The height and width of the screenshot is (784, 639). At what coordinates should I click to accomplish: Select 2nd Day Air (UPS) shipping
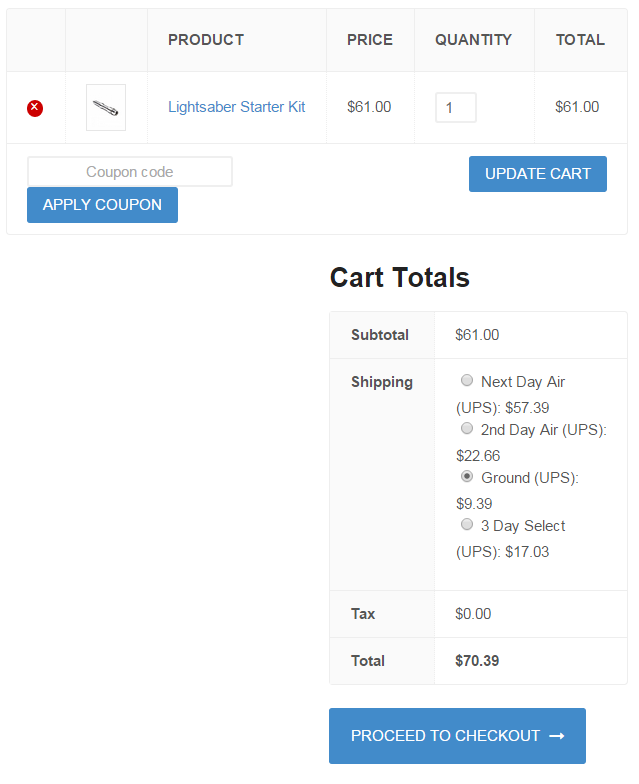point(467,428)
